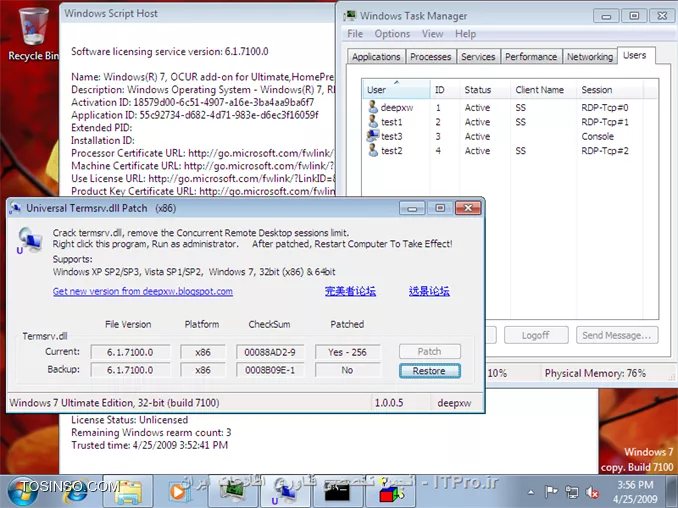
Task: Switch to the Networking tab
Action: pos(590,57)
